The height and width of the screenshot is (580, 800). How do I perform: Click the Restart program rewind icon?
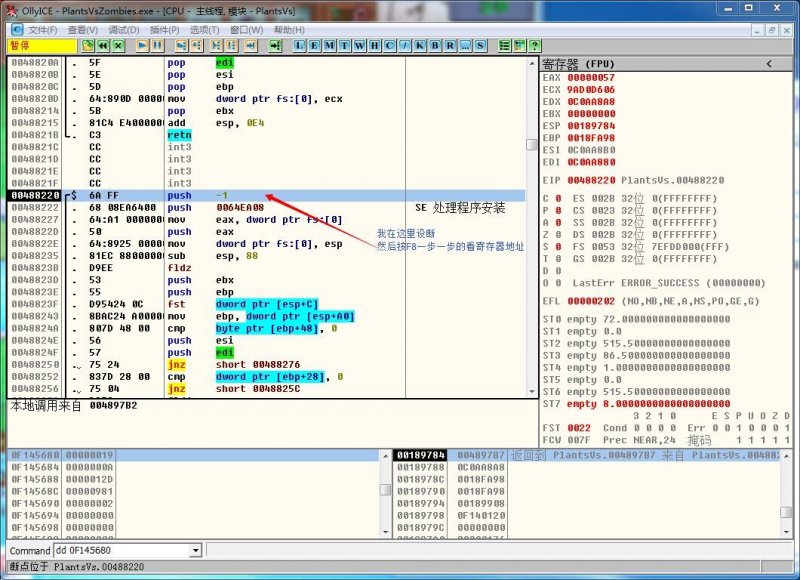pyautogui.click(x=103, y=46)
